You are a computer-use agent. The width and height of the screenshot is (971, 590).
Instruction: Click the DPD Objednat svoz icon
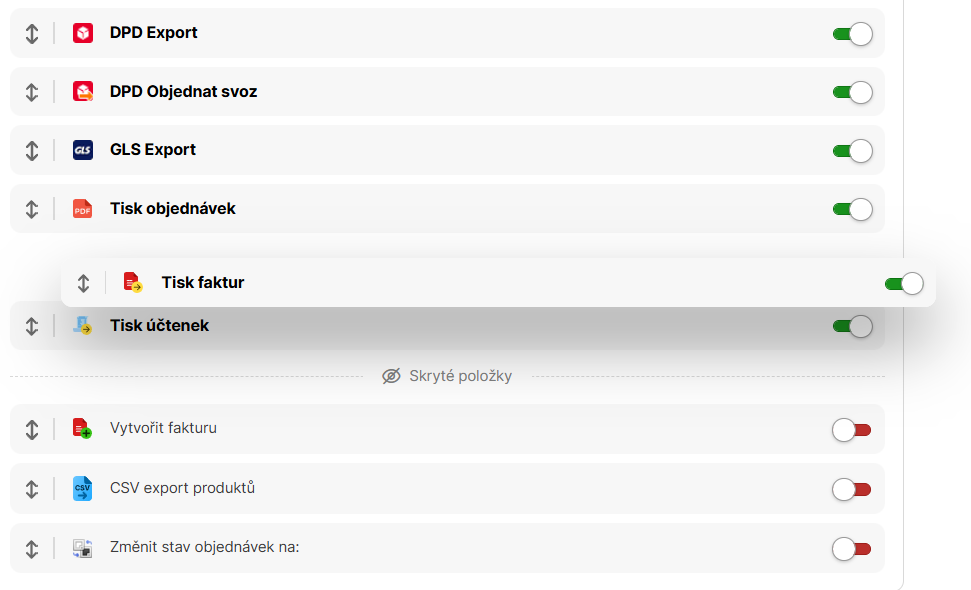[83, 92]
